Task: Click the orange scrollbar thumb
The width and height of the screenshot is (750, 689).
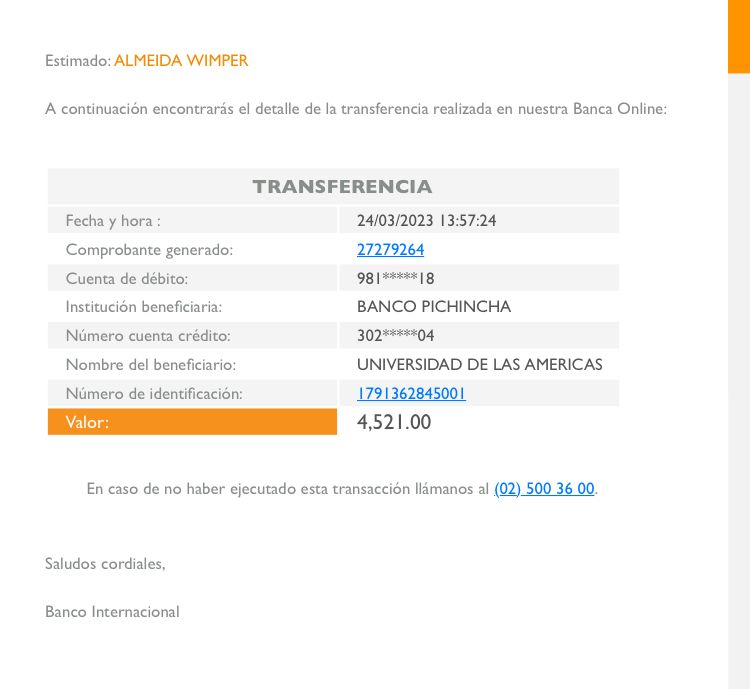Action: pyautogui.click(x=738, y=36)
